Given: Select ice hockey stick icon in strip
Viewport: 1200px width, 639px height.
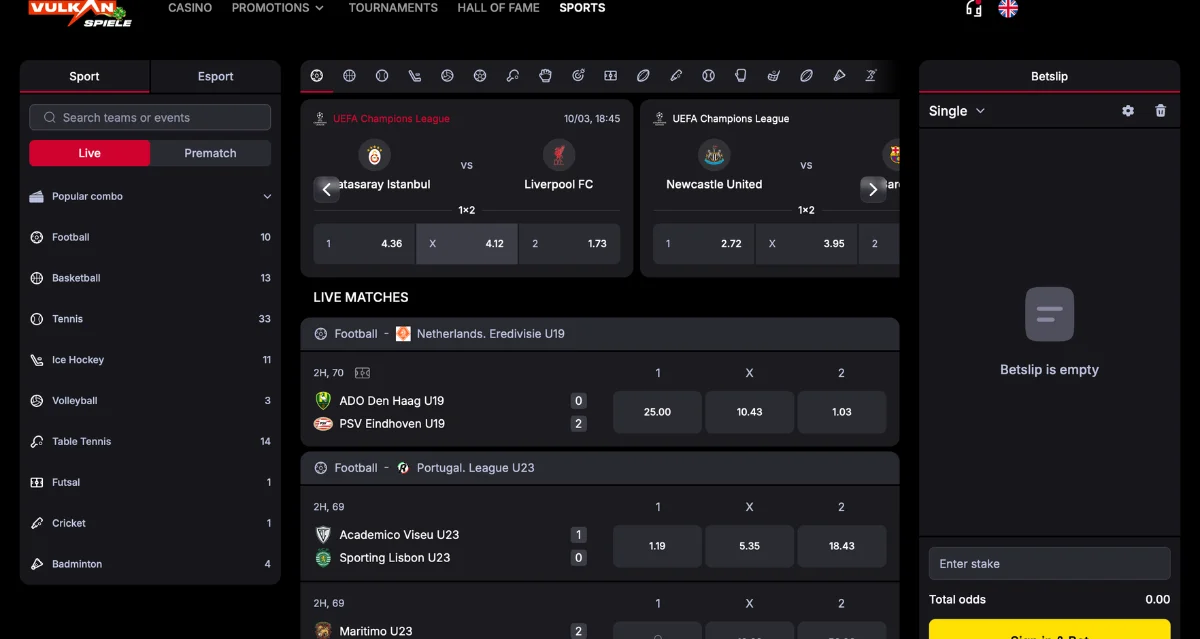Looking at the screenshot, I should tap(415, 75).
